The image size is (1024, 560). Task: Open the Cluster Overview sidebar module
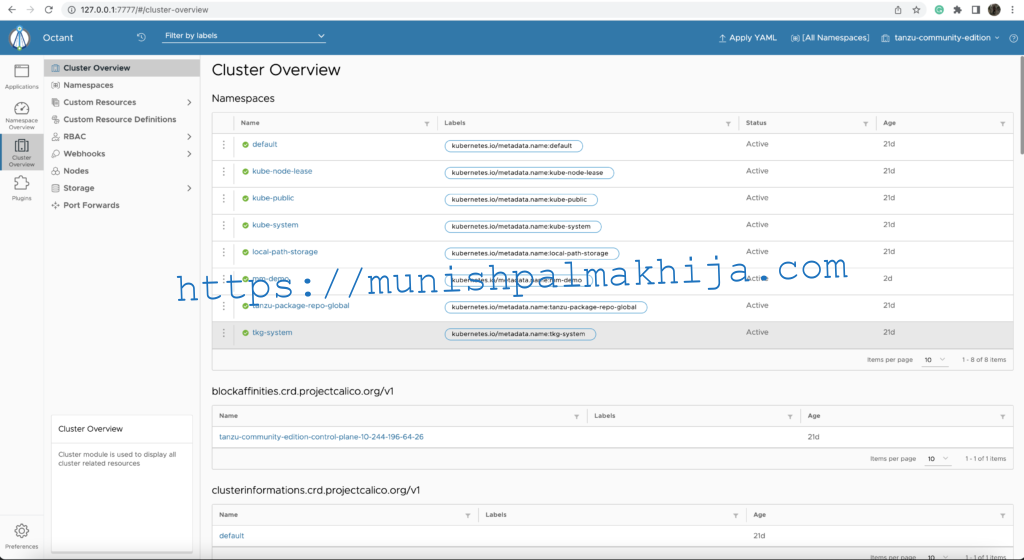point(22,153)
